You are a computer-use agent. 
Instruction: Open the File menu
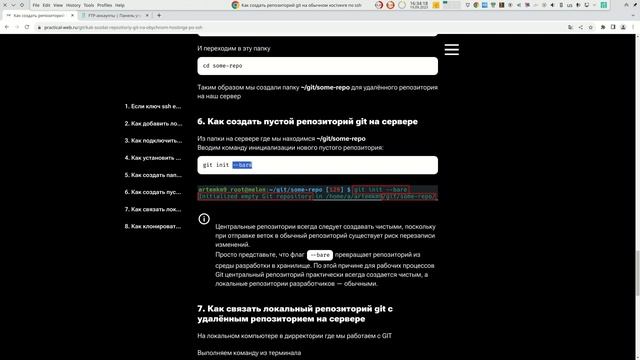coord(36,5)
